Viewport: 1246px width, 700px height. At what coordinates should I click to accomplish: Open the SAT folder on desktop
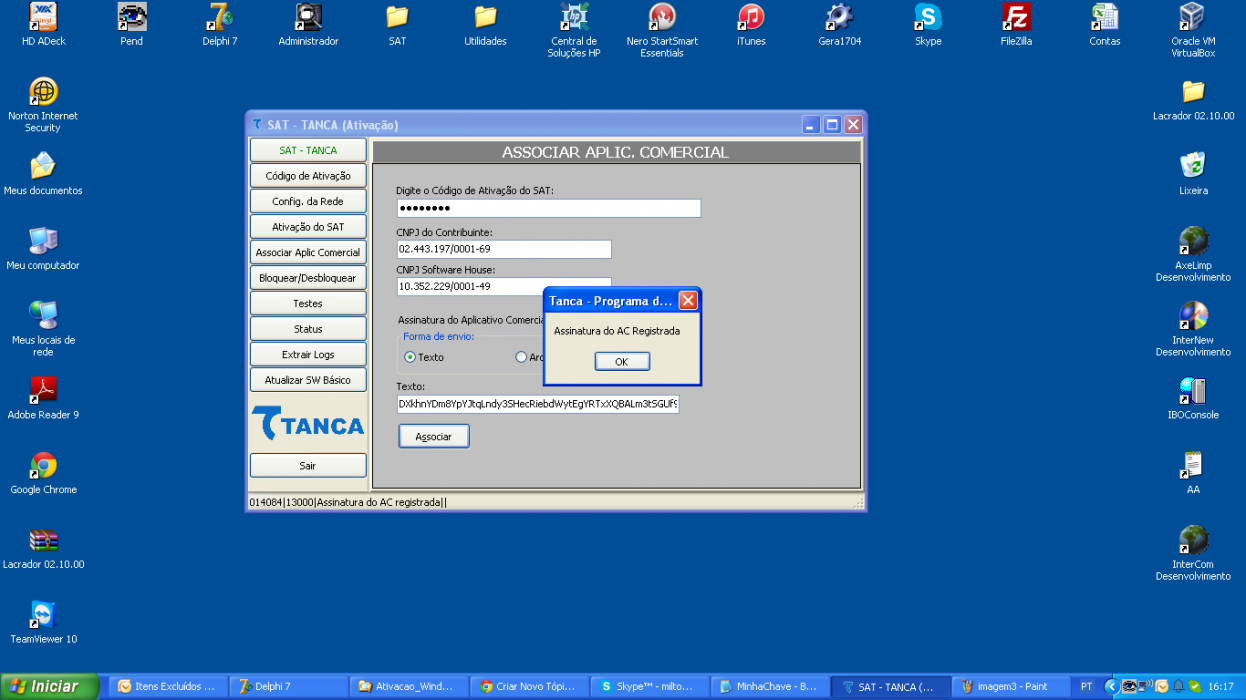(x=397, y=17)
